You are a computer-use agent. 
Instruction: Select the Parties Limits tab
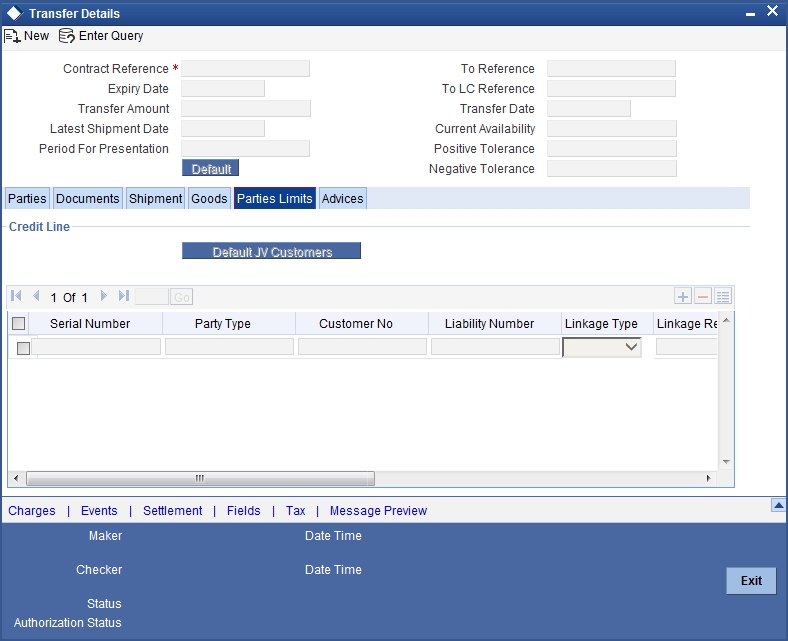(274, 199)
